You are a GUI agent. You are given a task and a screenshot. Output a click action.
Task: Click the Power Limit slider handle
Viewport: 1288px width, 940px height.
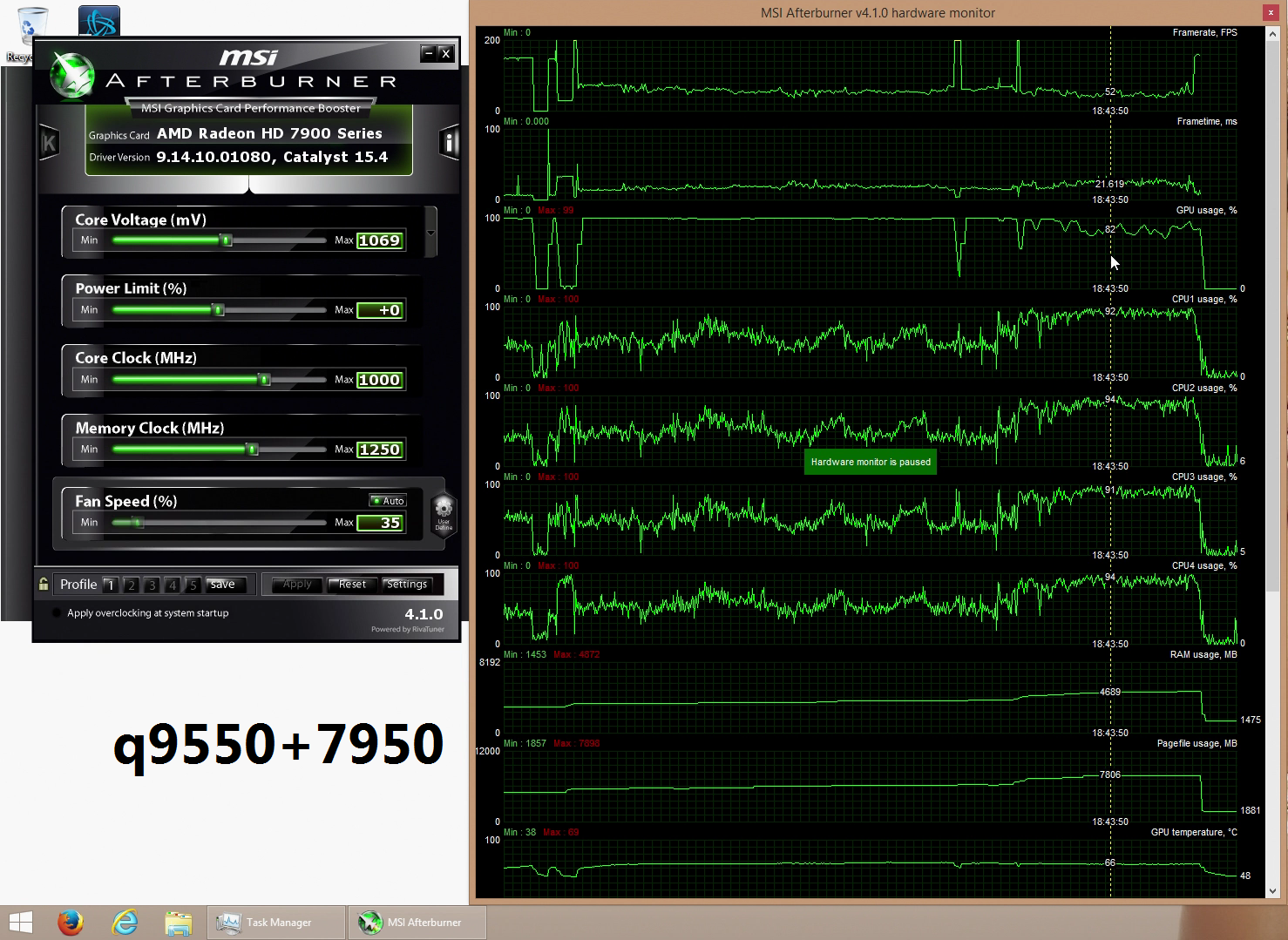tap(219, 310)
